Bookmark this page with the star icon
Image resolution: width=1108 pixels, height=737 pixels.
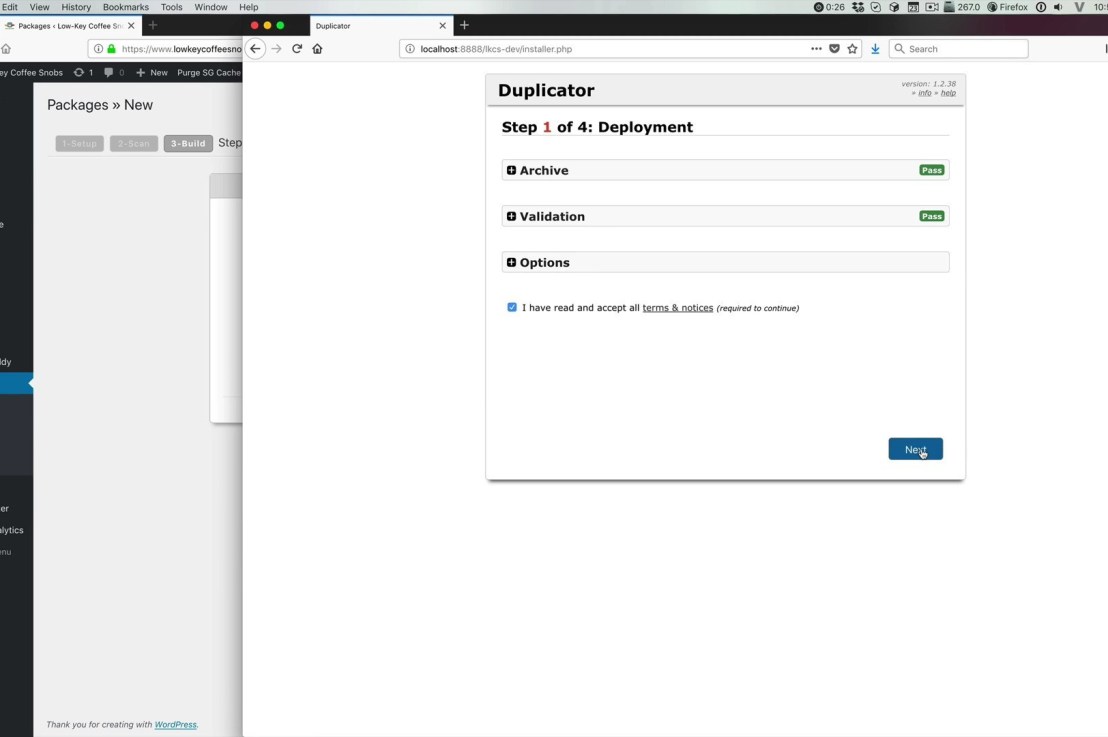pyautogui.click(x=851, y=48)
